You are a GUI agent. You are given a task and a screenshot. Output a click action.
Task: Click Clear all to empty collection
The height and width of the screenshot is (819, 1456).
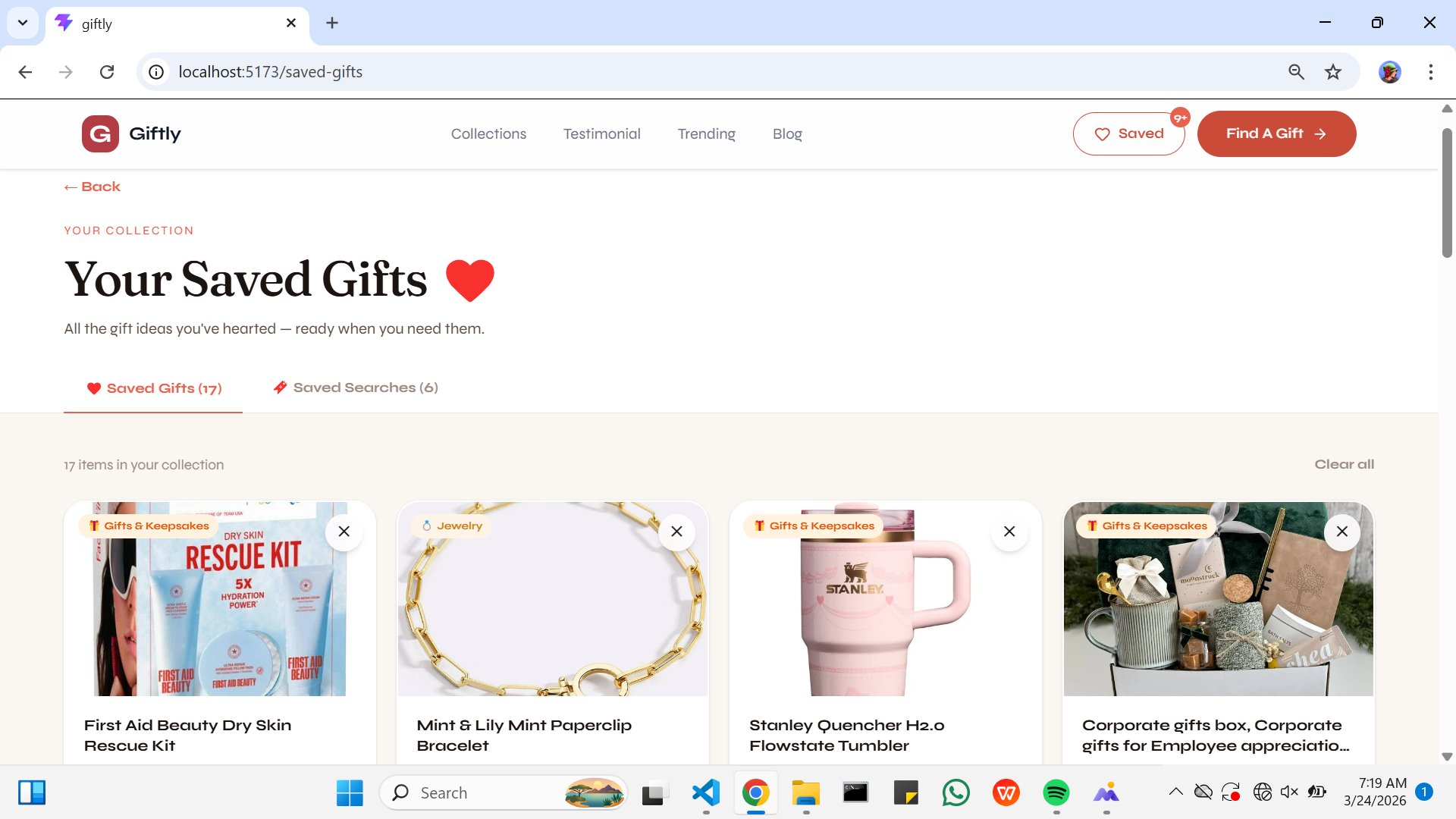pyautogui.click(x=1344, y=464)
